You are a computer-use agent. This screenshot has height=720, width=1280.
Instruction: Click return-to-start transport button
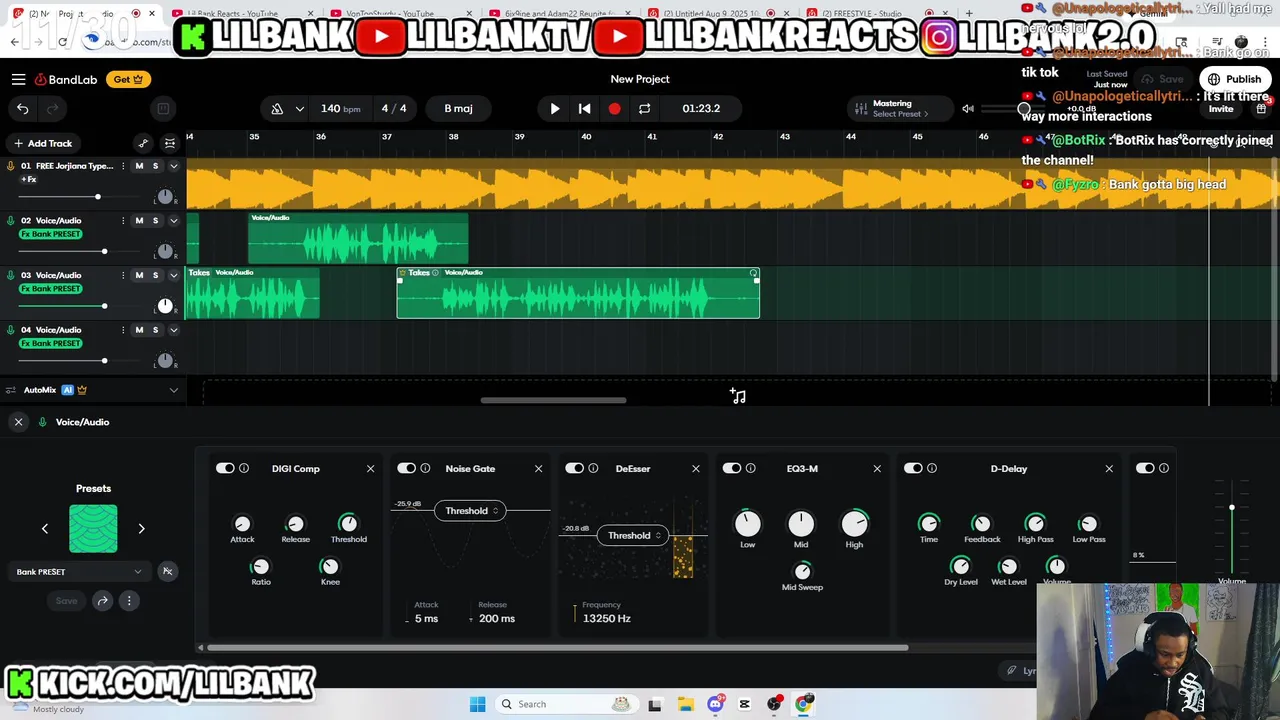pyautogui.click(x=584, y=108)
